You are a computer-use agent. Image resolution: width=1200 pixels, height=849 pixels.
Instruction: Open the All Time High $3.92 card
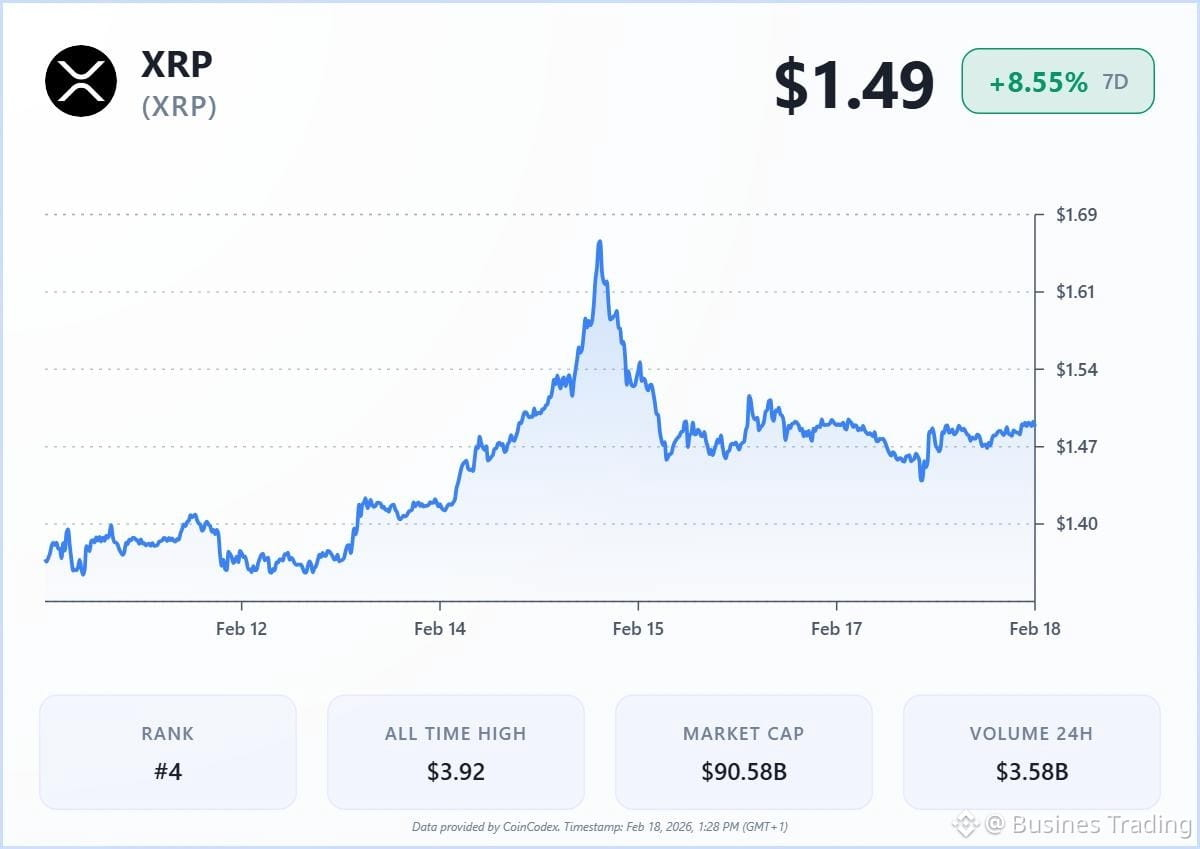pyautogui.click(x=456, y=752)
